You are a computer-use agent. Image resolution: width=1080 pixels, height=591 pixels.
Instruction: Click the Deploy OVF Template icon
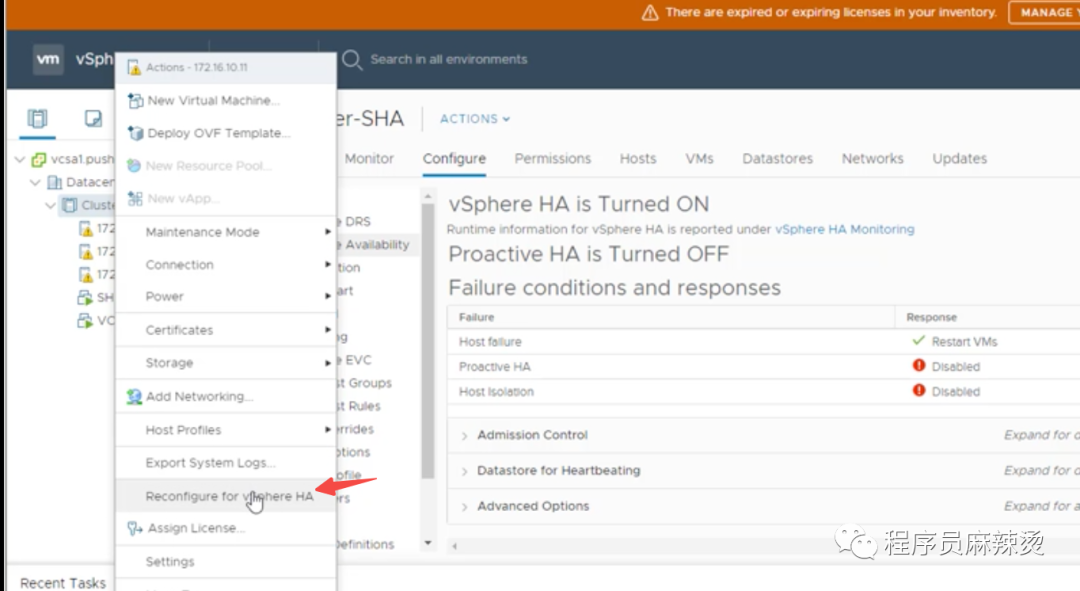(135, 133)
